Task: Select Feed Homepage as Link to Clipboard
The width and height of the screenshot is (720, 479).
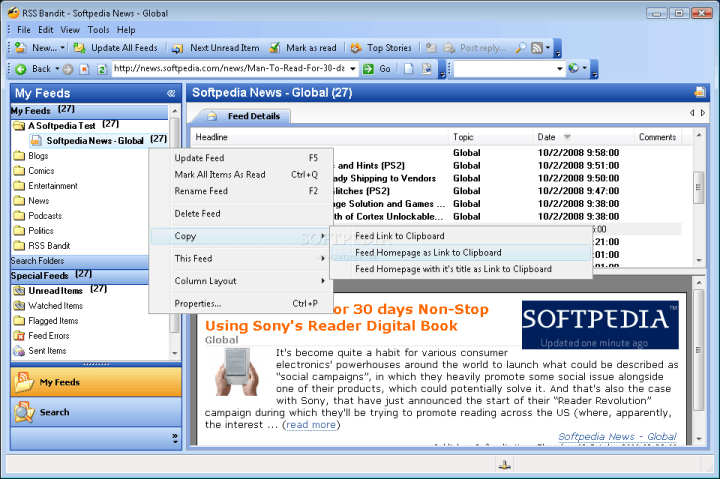Action: point(461,253)
